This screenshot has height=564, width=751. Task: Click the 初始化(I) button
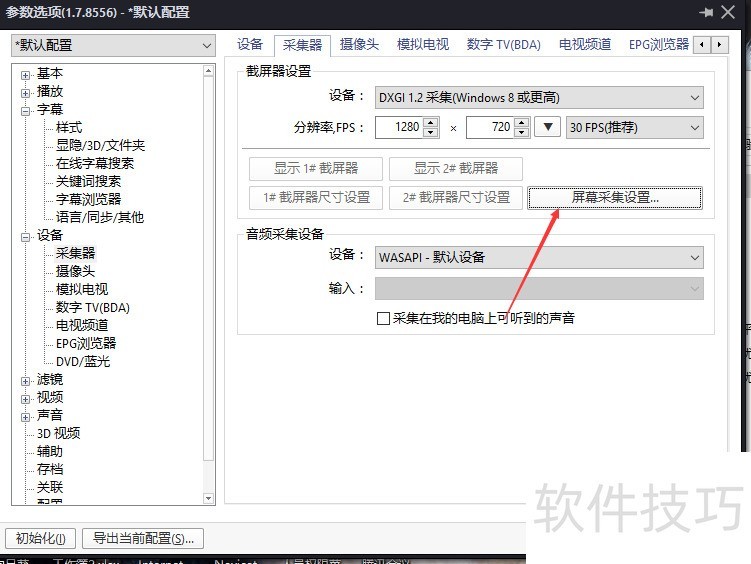(40, 539)
